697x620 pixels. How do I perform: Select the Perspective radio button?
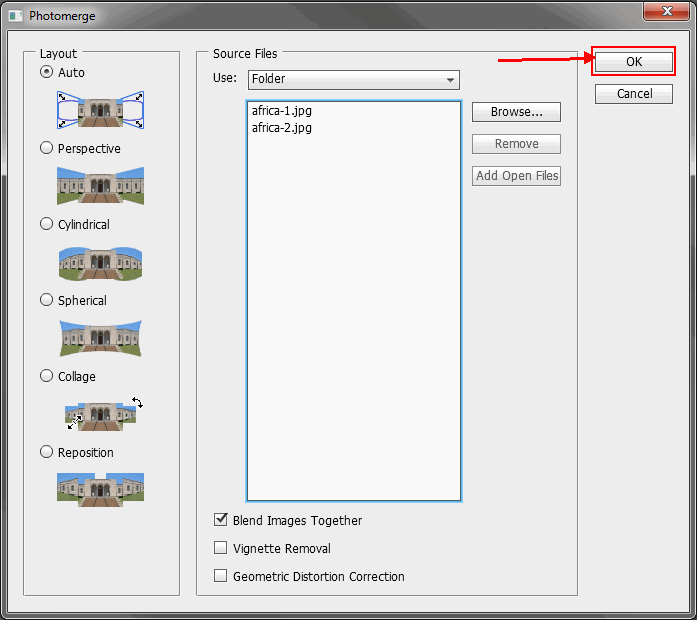pos(46,148)
